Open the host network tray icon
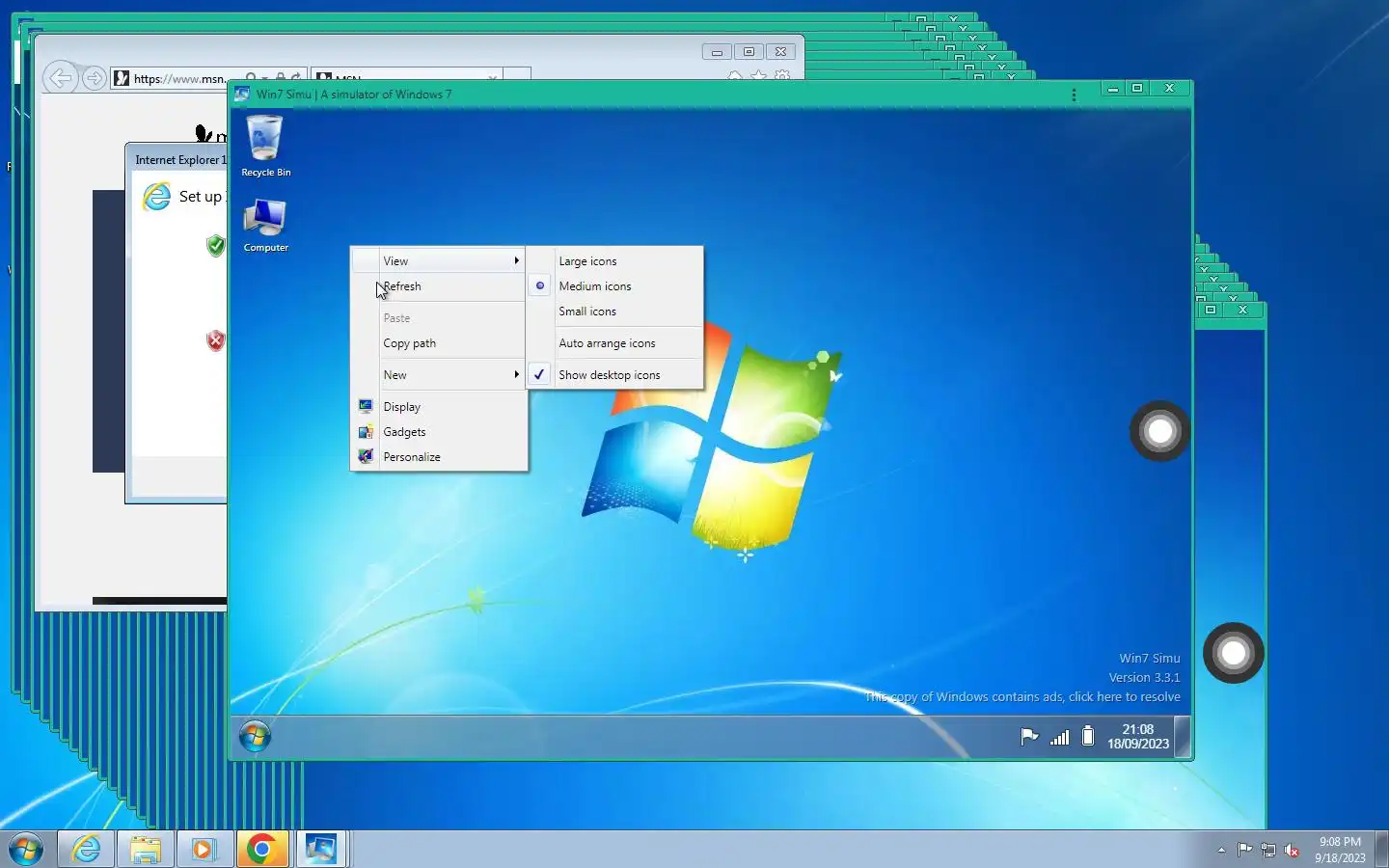 point(1268,850)
